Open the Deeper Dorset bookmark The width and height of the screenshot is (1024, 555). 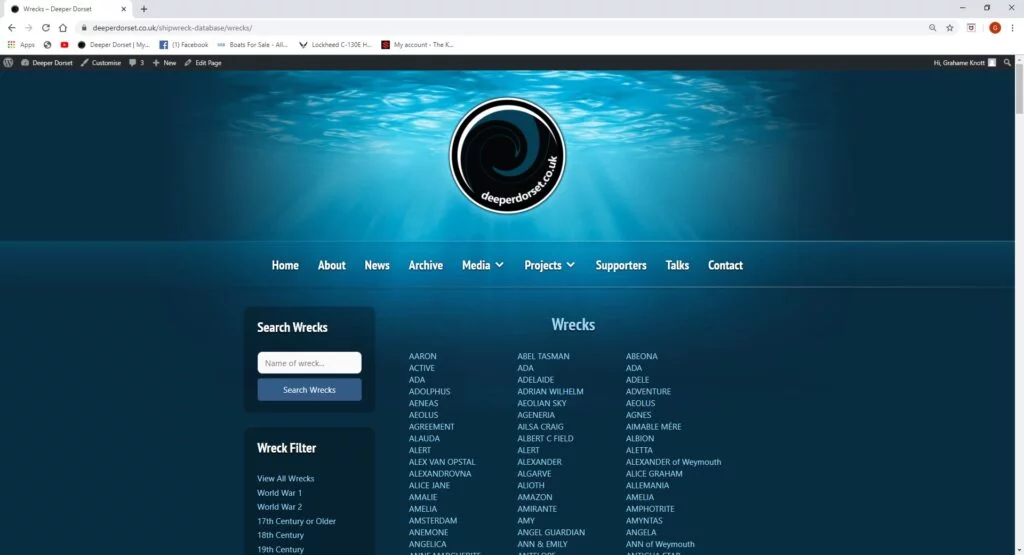pos(113,45)
